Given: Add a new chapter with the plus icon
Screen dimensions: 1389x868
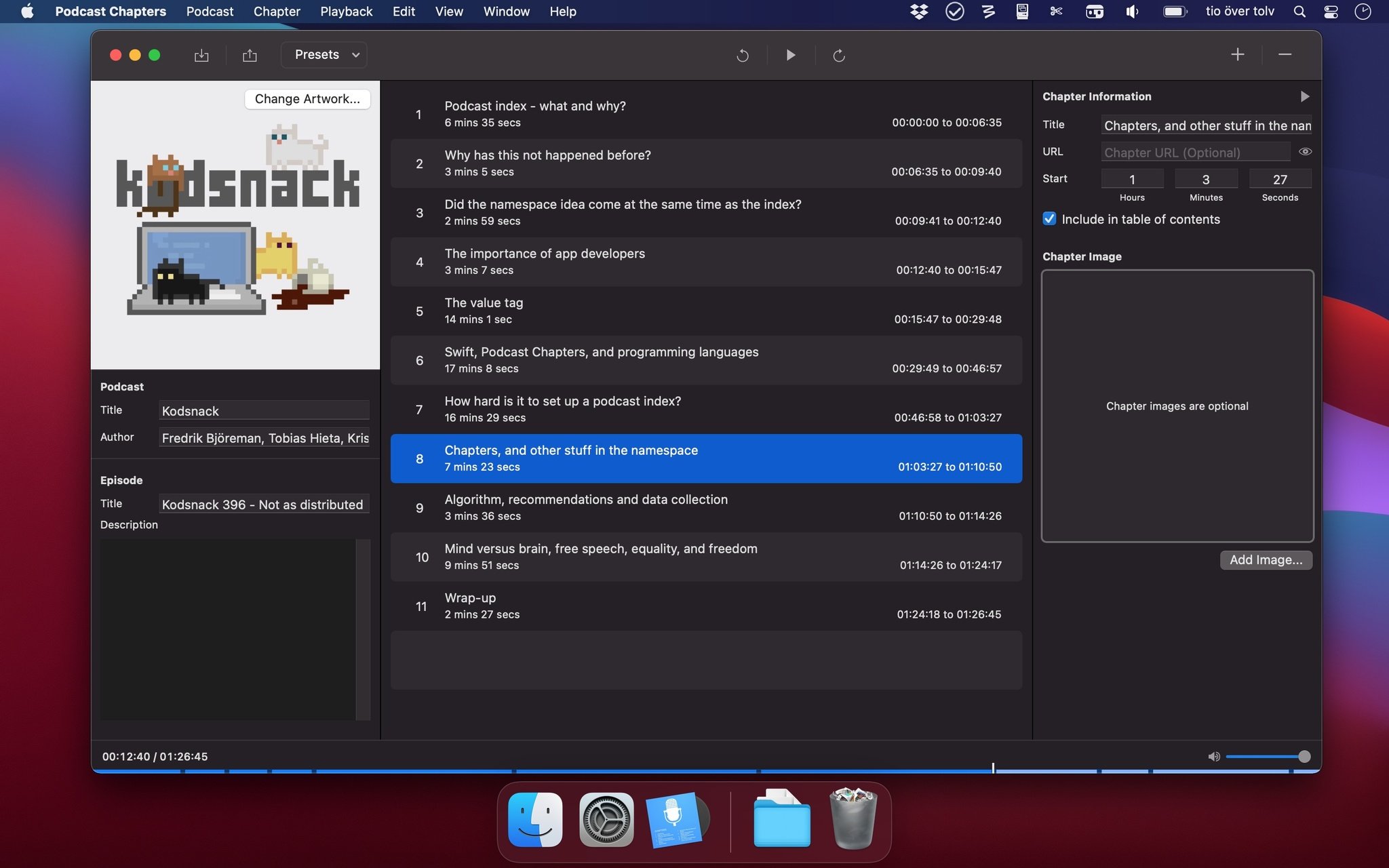Looking at the screenshot, I should point(1238,54).
